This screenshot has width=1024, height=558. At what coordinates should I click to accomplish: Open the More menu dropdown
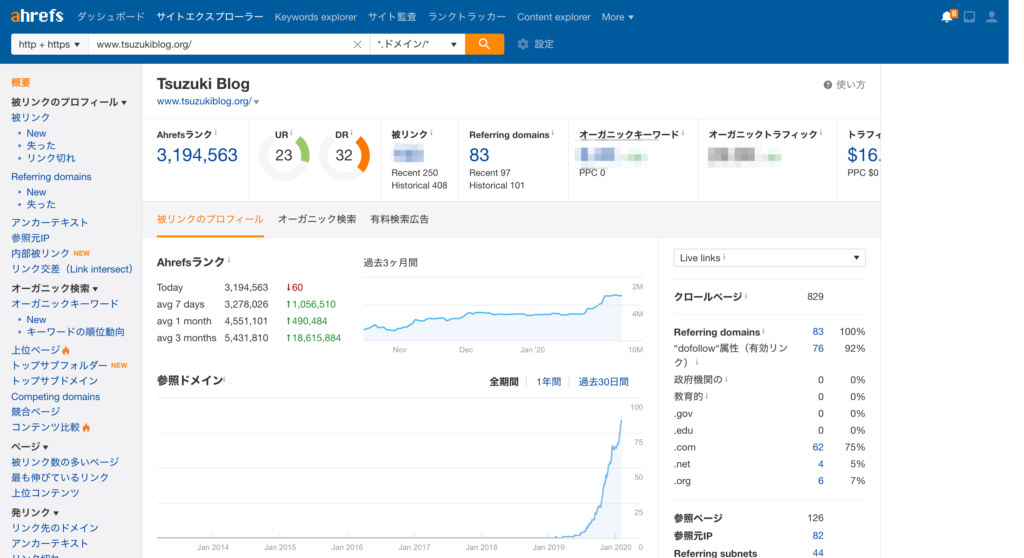pos(617,17)
